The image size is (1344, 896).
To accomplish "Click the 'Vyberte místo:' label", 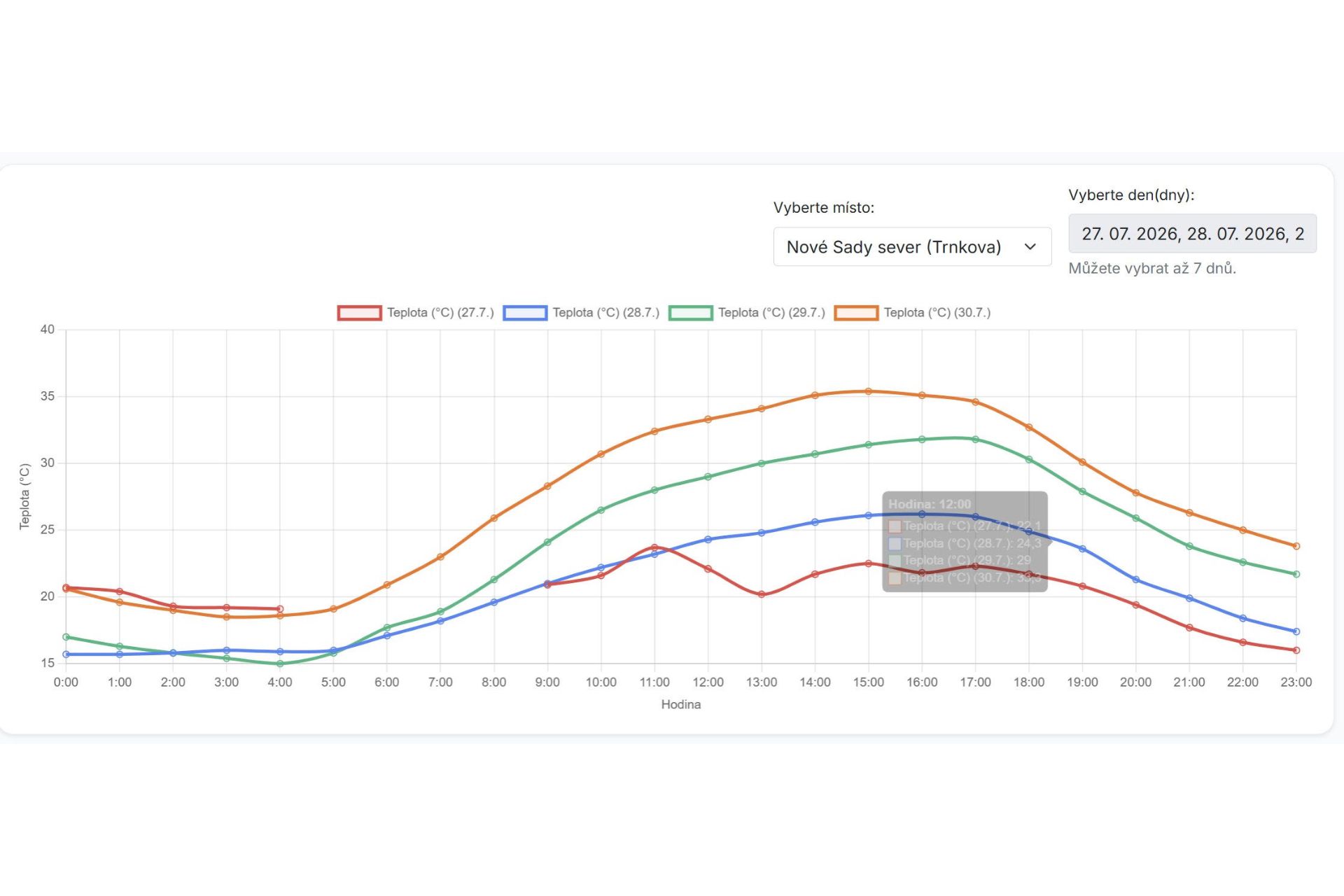I will [x=824, y=208].
